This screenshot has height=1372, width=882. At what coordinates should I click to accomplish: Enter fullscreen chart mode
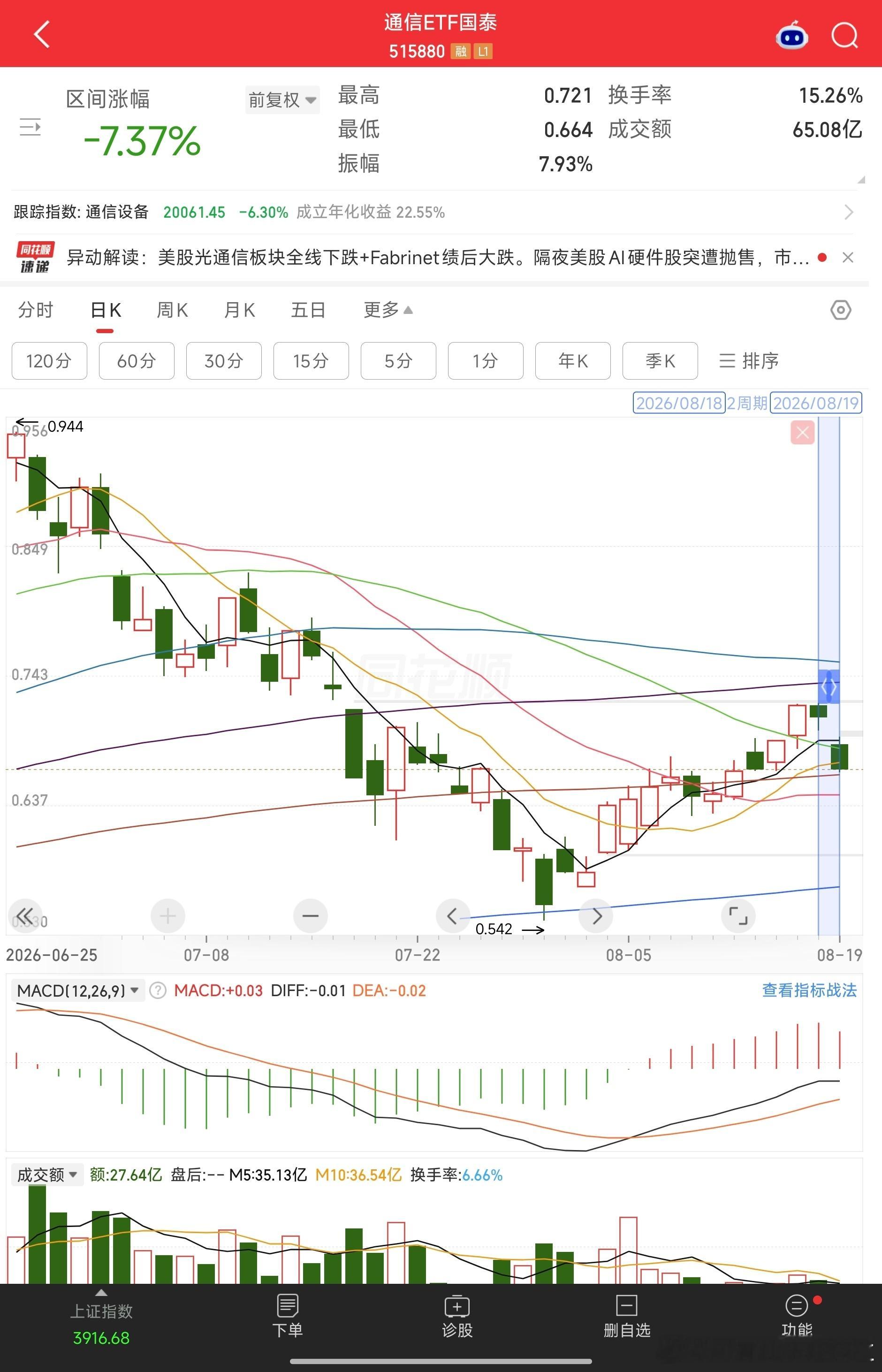[738, 916]
